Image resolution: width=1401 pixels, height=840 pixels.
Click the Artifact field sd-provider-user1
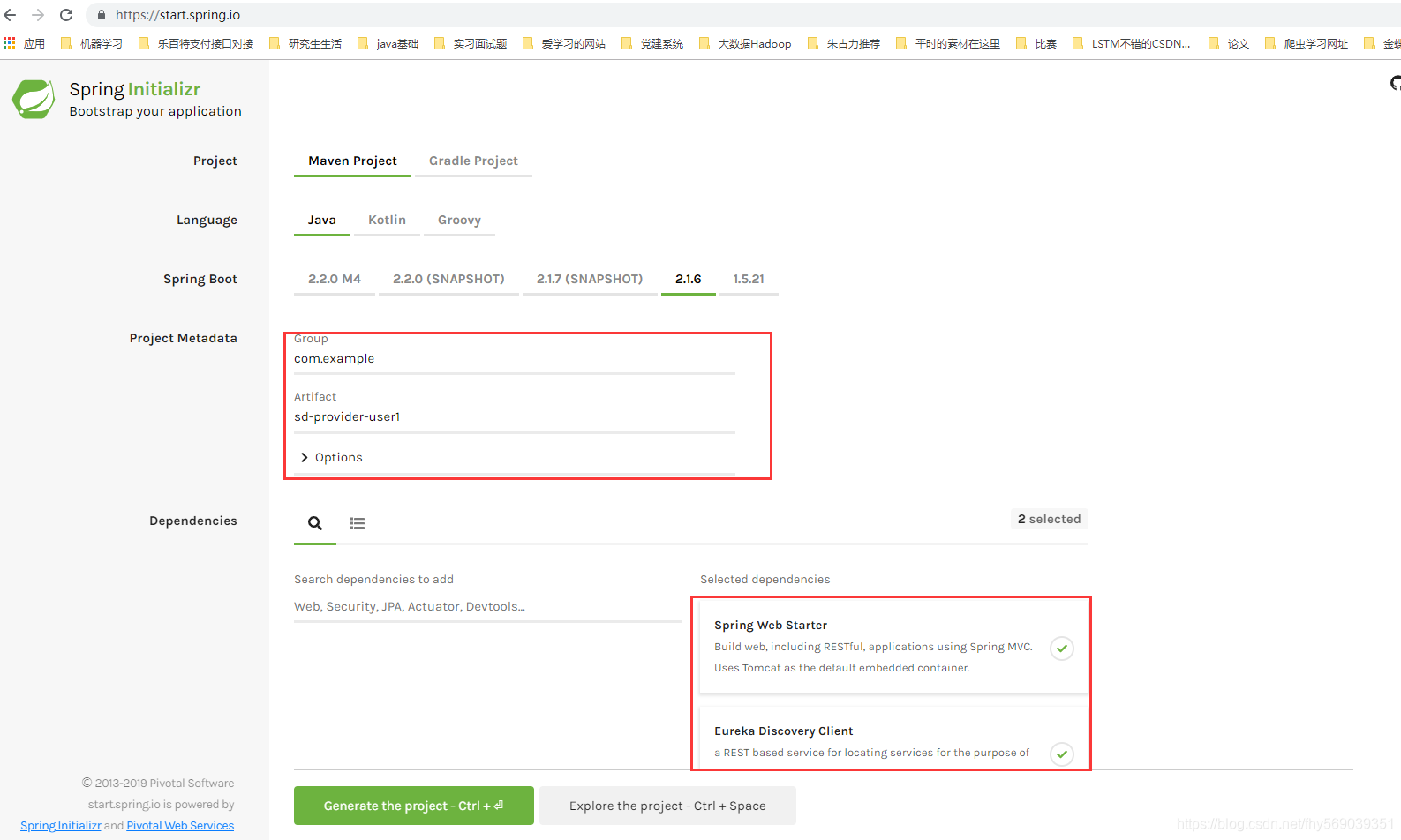515,416
